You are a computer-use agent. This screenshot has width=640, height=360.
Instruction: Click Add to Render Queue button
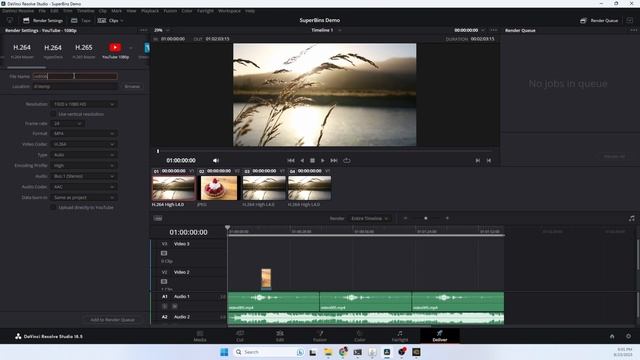click(112, 320)
